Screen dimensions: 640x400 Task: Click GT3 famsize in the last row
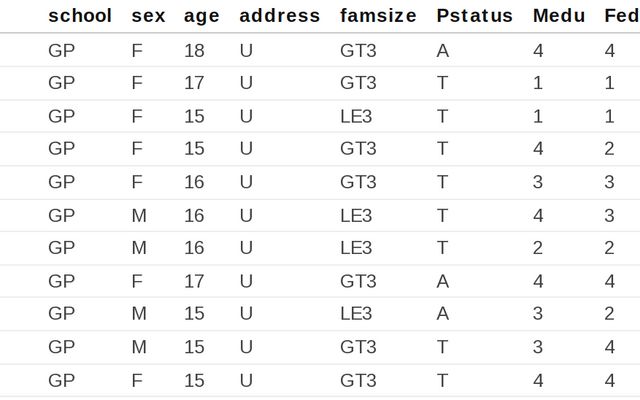pos(359,380)
